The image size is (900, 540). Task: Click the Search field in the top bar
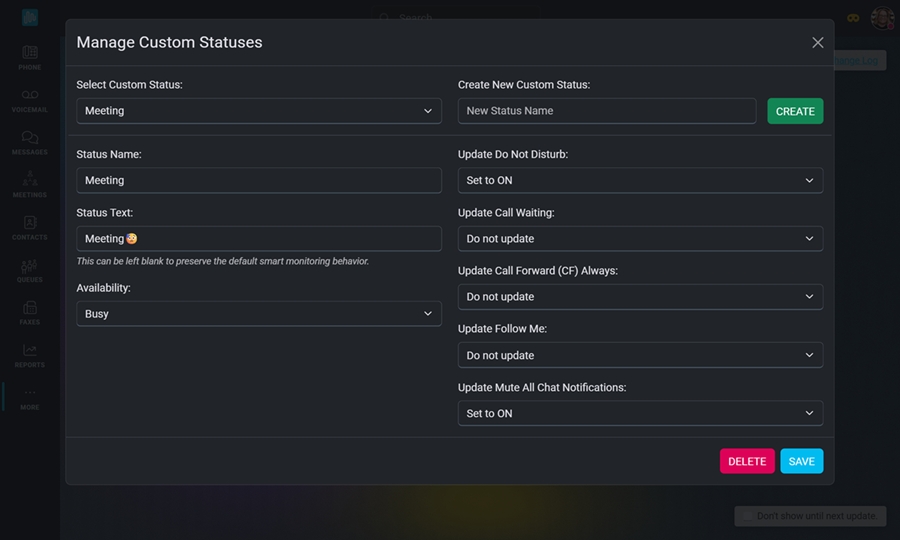(456, 17)
